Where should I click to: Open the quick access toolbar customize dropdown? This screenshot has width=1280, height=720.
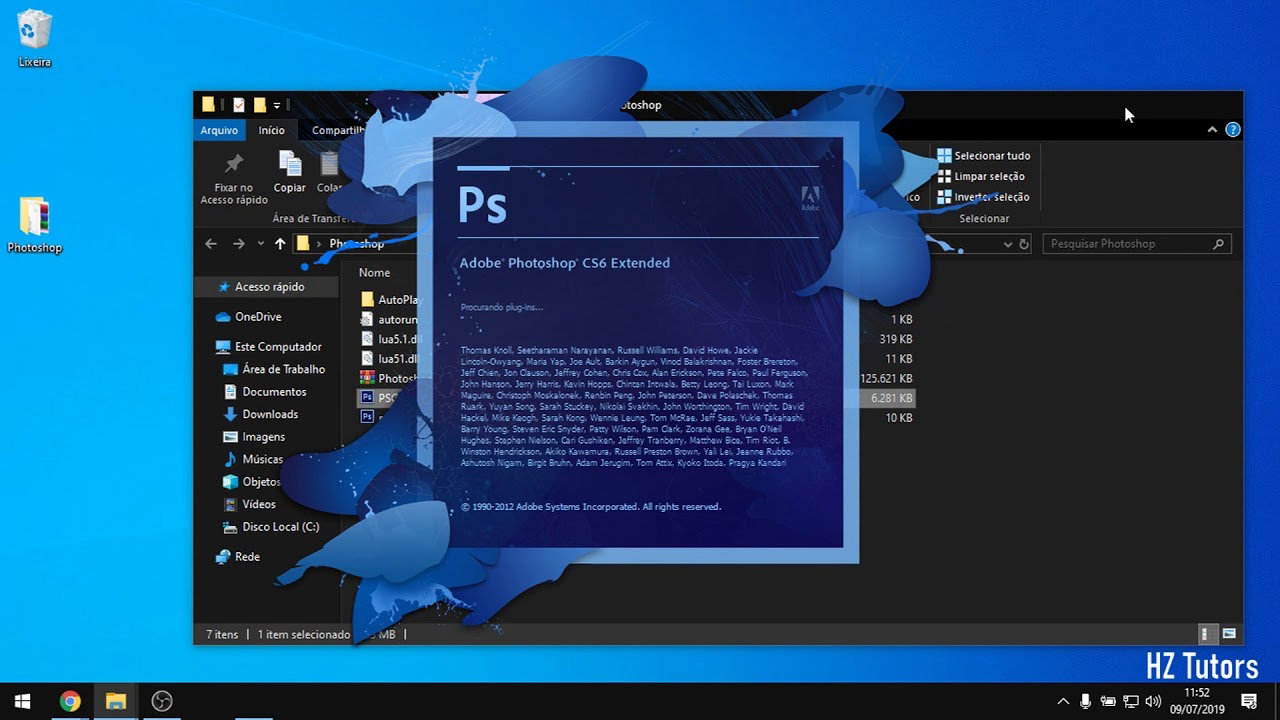point(277,105)
